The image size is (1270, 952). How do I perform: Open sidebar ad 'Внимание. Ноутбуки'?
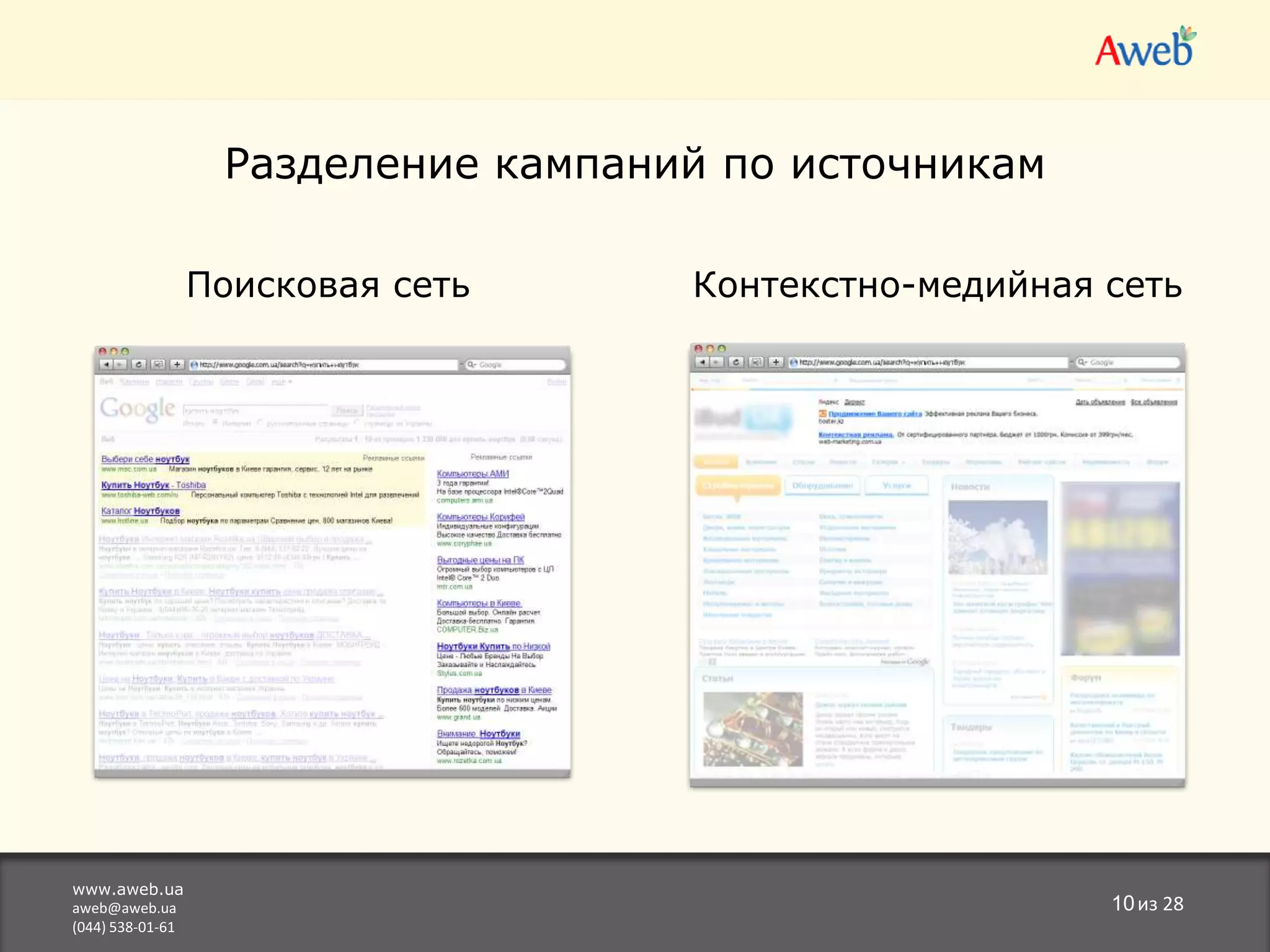(x=478, y=734)
